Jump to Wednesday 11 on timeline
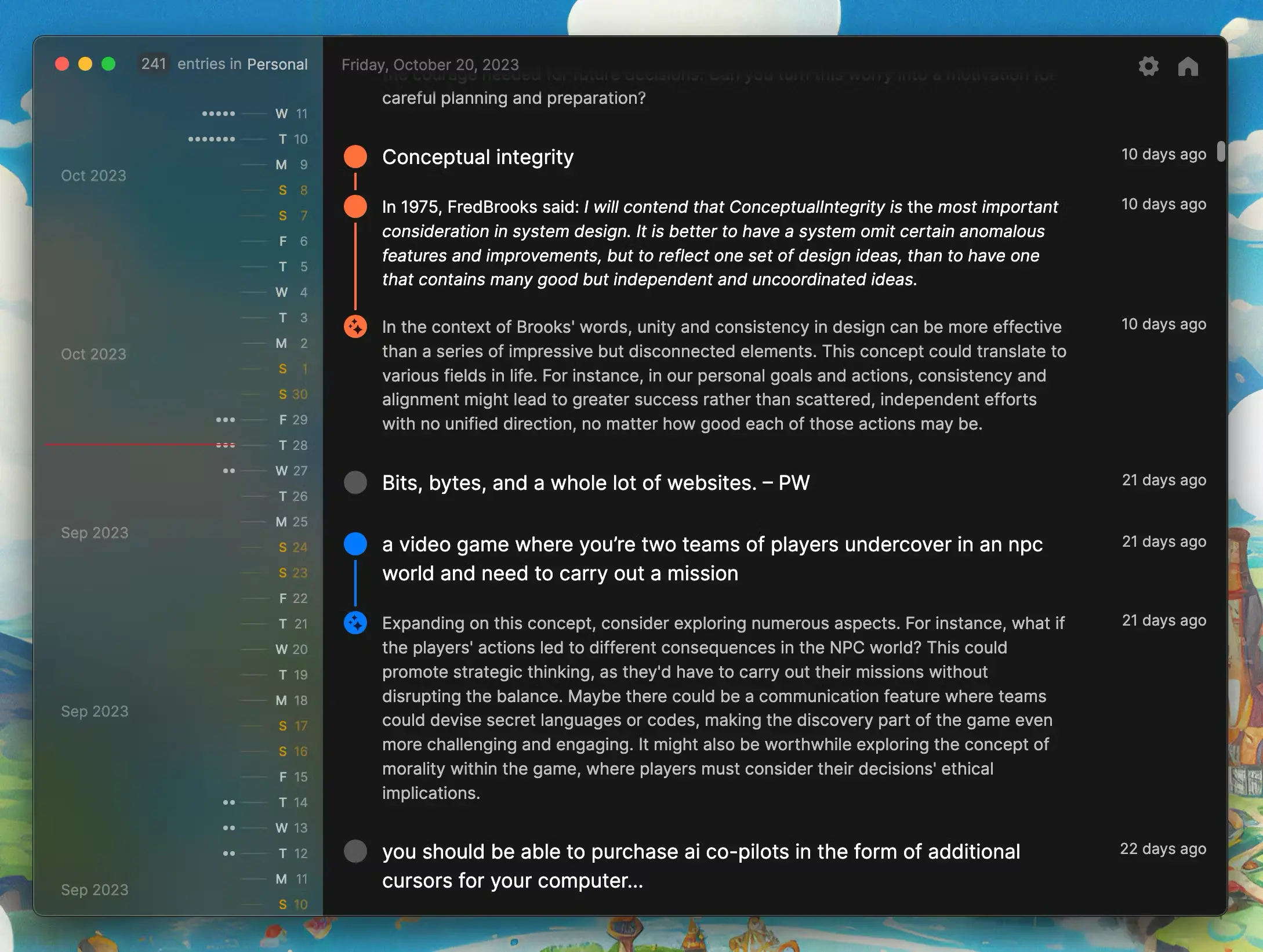This screenshot has height=952, width=1263. pyautogui.click(x=291, y=114)
